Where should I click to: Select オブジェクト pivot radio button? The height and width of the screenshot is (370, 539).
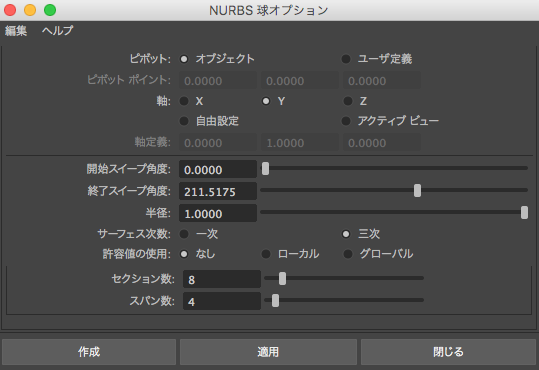coord(184,59)
